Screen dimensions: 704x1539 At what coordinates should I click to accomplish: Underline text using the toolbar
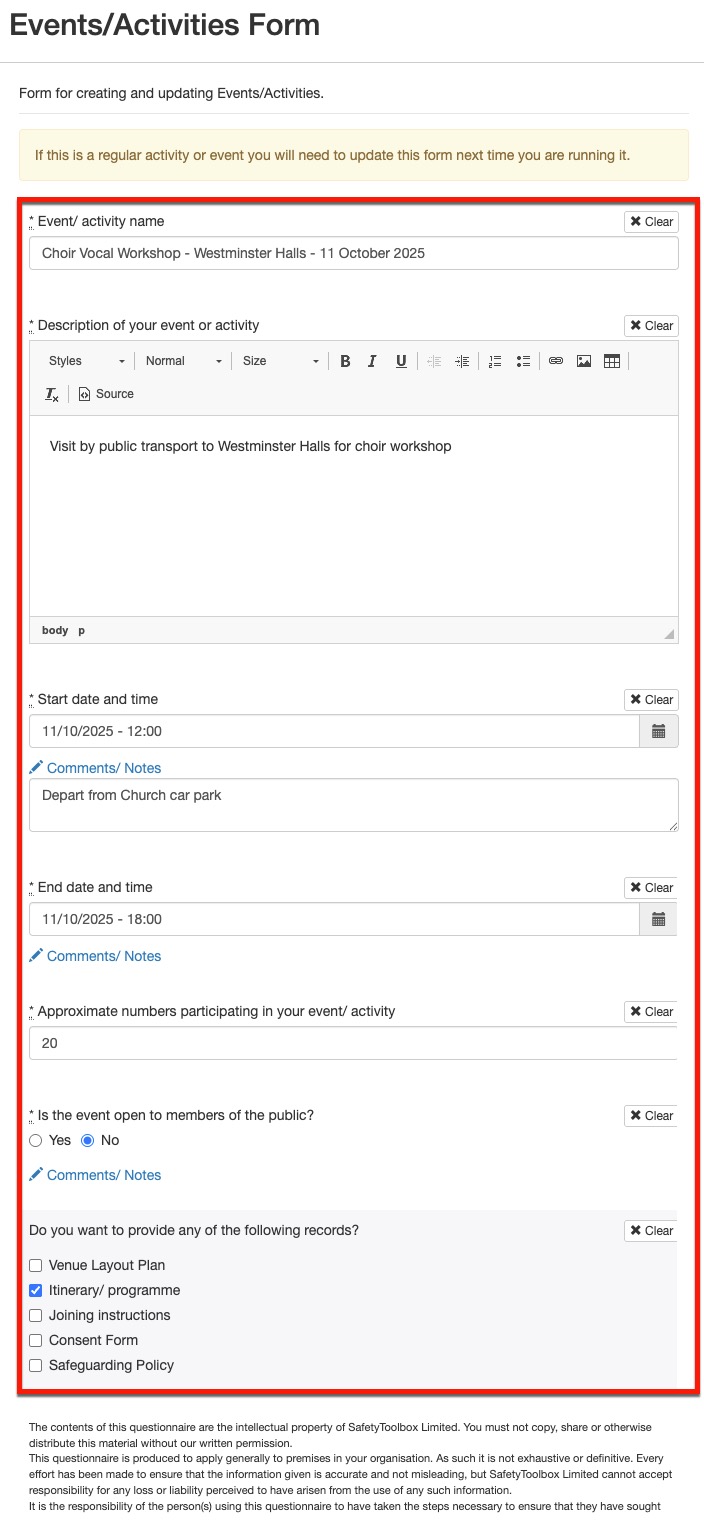point(400,361)
